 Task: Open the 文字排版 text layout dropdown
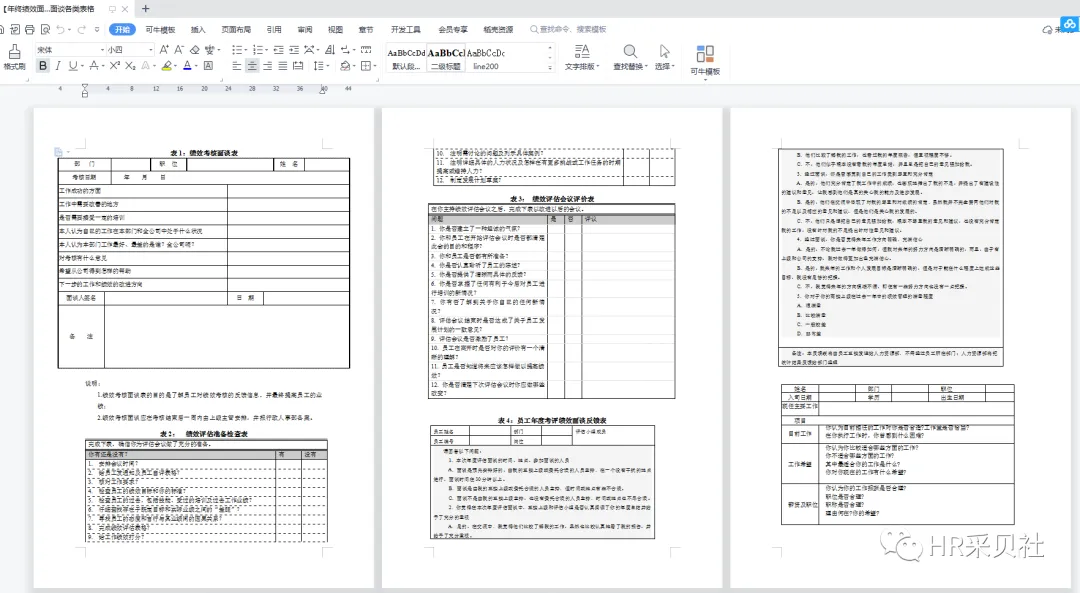(582, 57)
